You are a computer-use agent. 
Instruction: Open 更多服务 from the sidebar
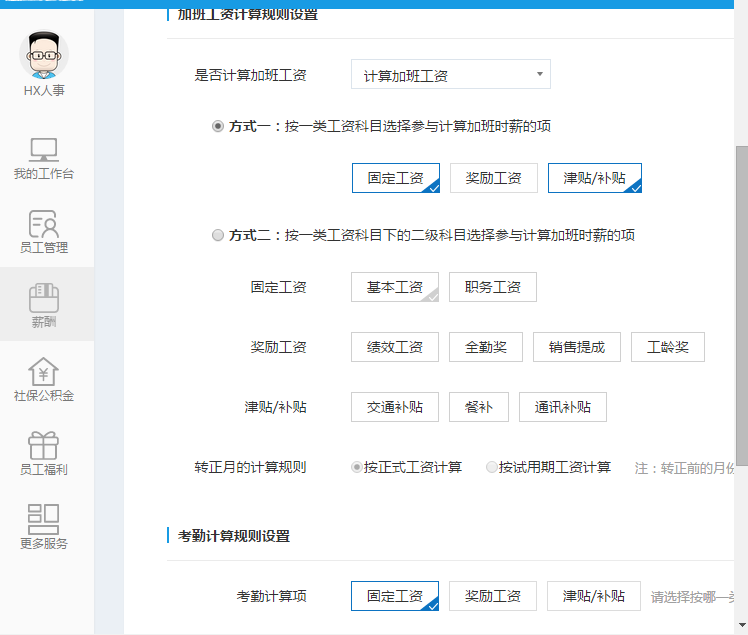tap(44, 527)
